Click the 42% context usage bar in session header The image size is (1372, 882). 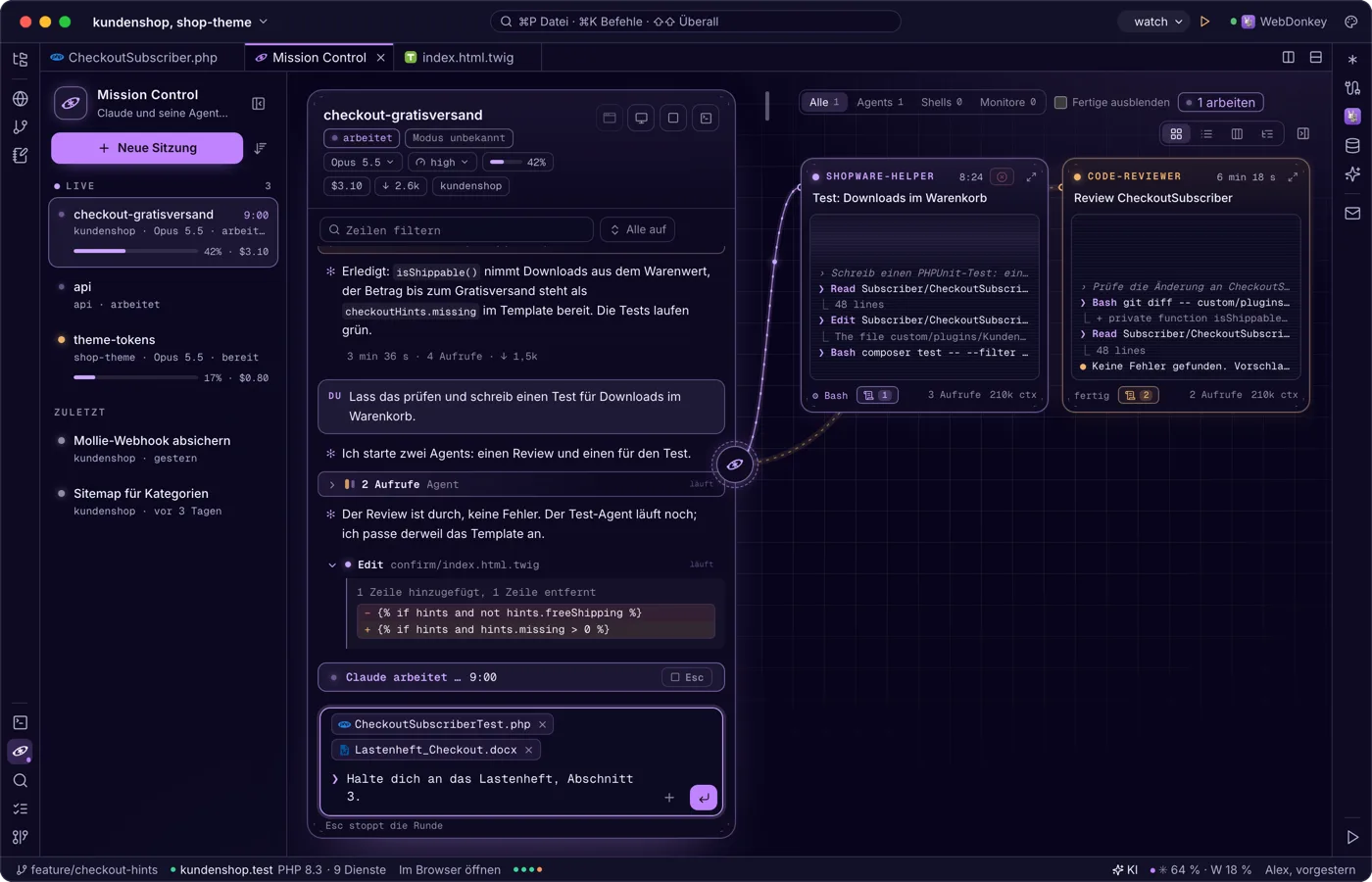point(518,162)
